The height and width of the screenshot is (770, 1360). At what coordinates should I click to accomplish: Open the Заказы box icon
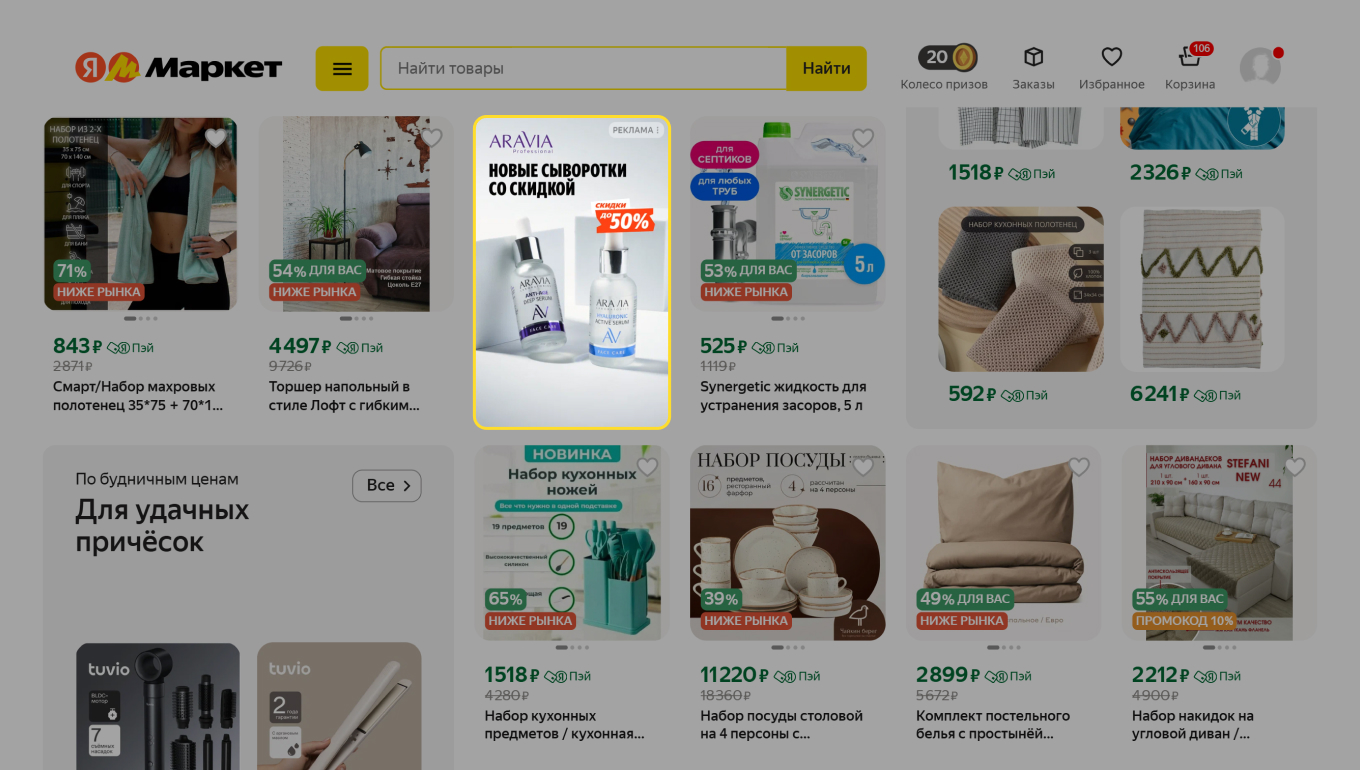[1033, 57]
